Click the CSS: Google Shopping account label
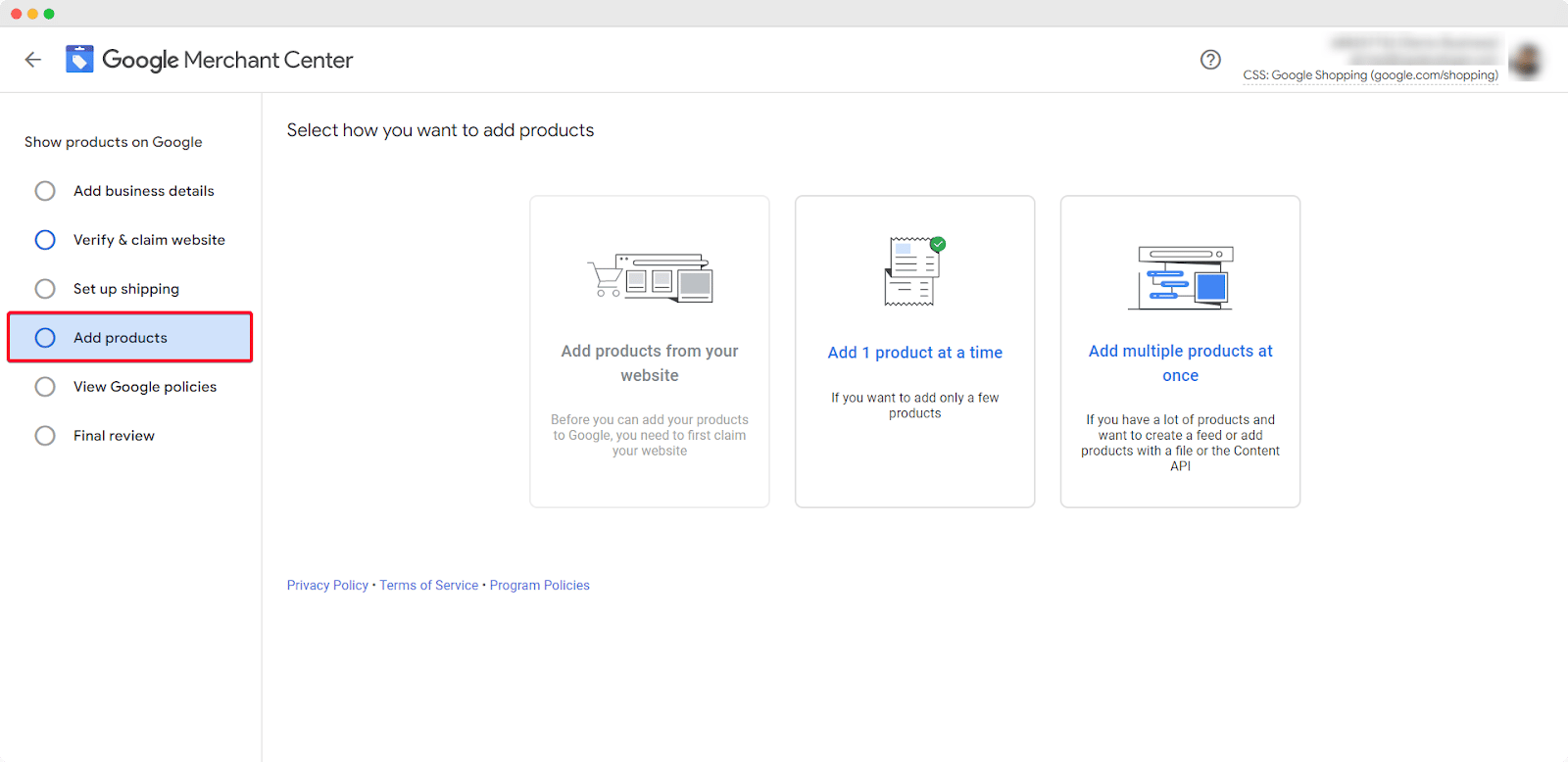The width and height of the screenshot is (1568, 762). (1370, 74)
